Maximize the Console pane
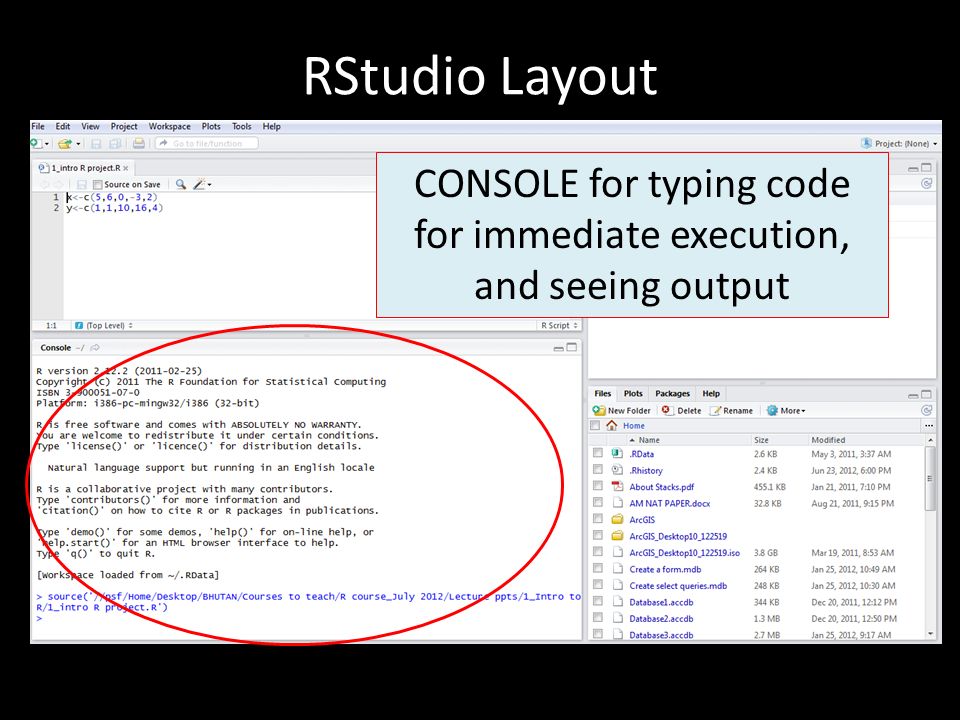This screenshot has height=720, width=960. coord(572,347)
